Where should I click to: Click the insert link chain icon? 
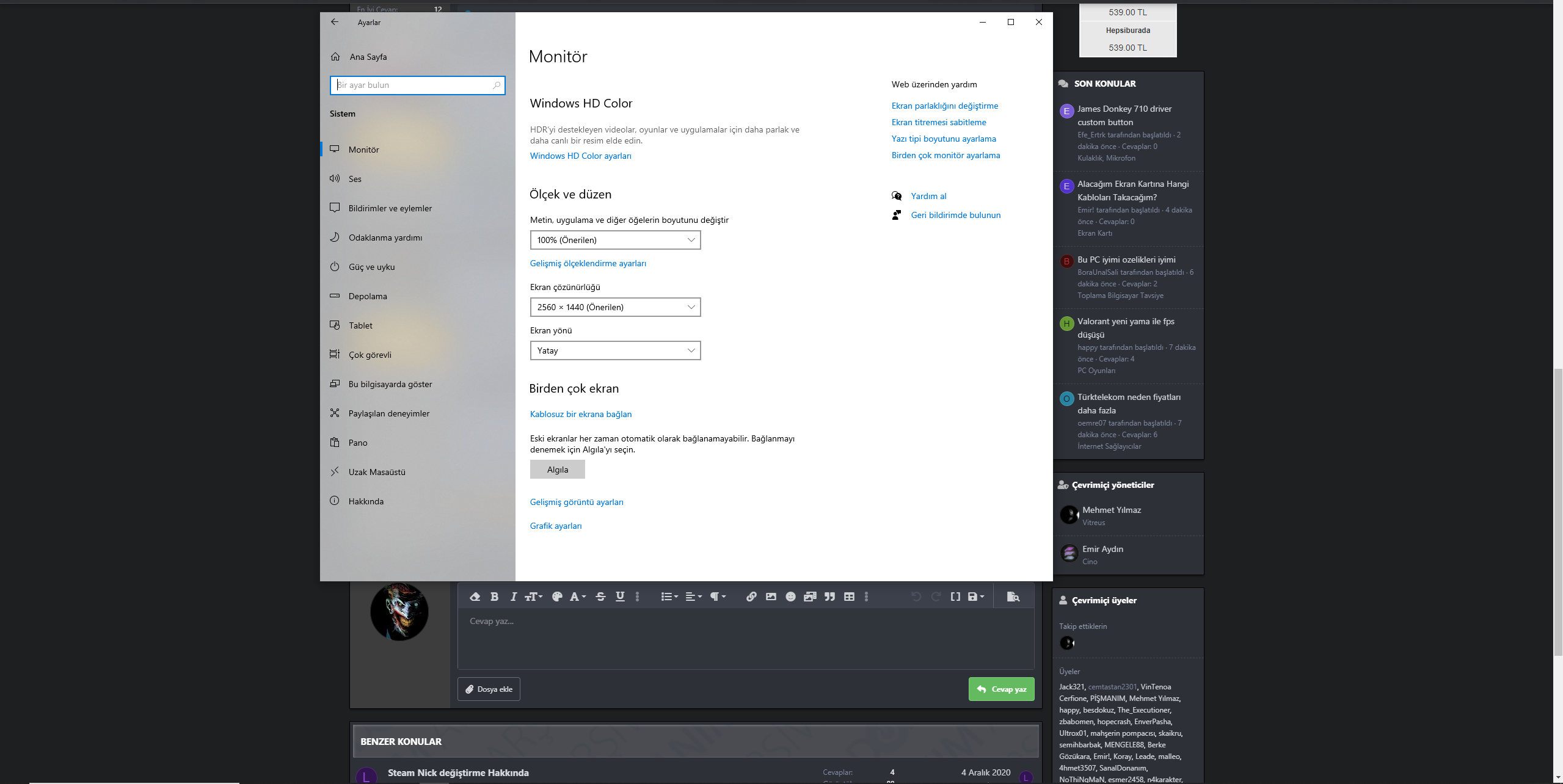click(751, 597)
